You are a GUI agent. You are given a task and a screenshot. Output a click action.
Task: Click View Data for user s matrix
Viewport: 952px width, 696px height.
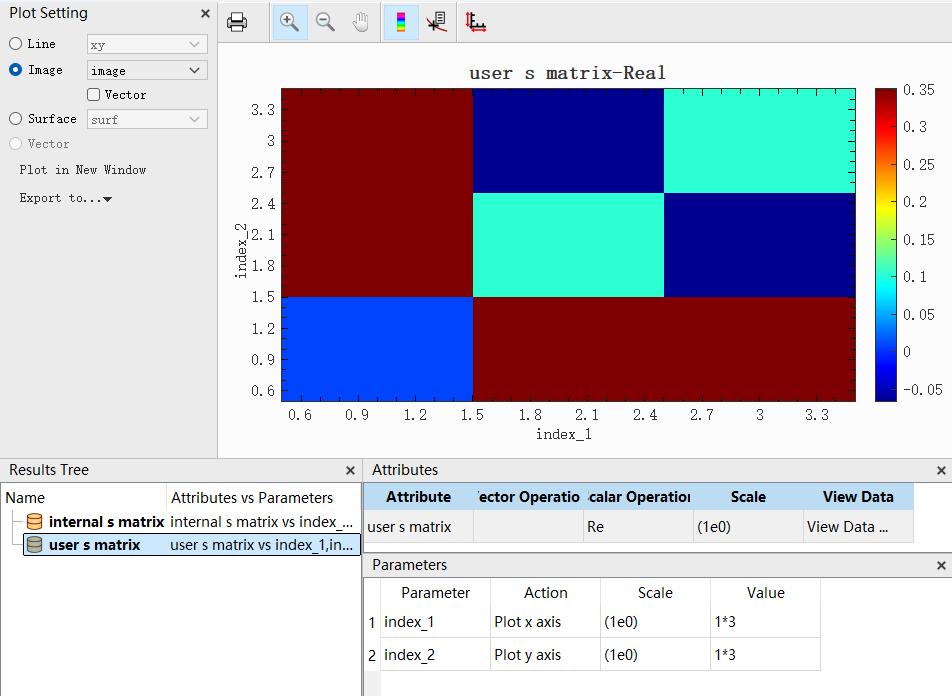coord(847,527)
